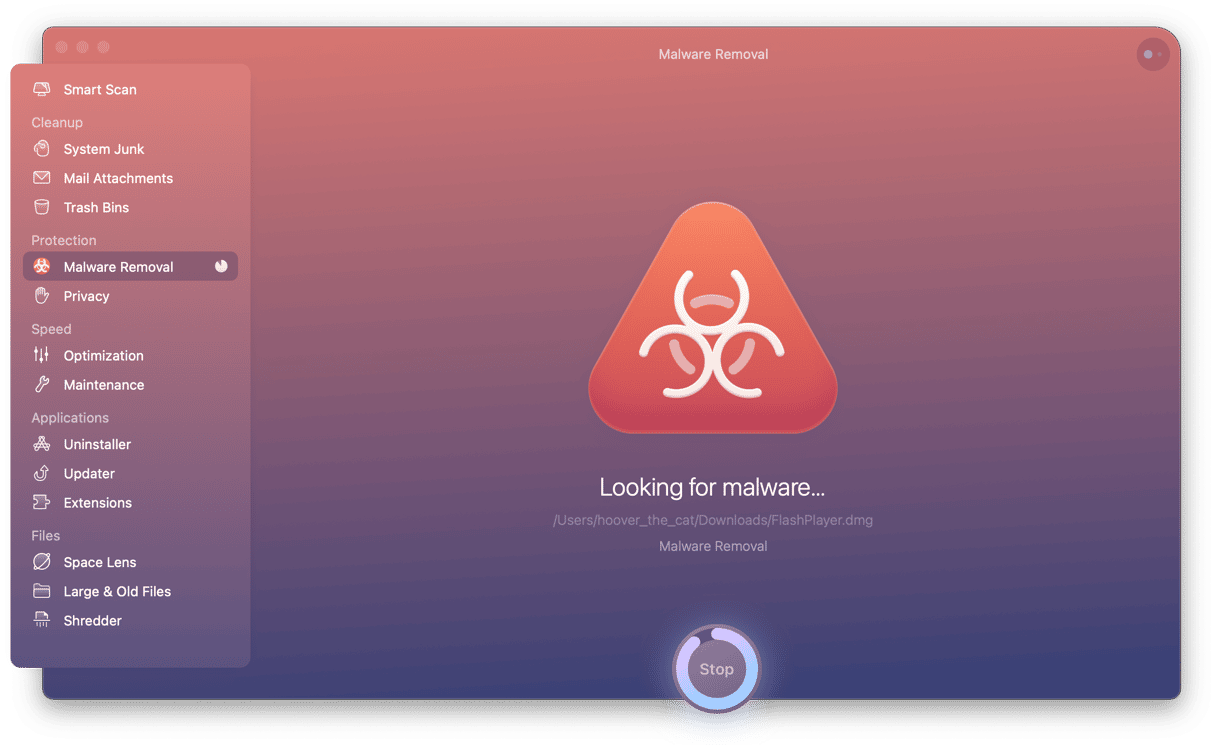1216x745 pixels.
Task: Click the Malware Removal biohazard sidebar icon
Action: (x=41, y=266)
